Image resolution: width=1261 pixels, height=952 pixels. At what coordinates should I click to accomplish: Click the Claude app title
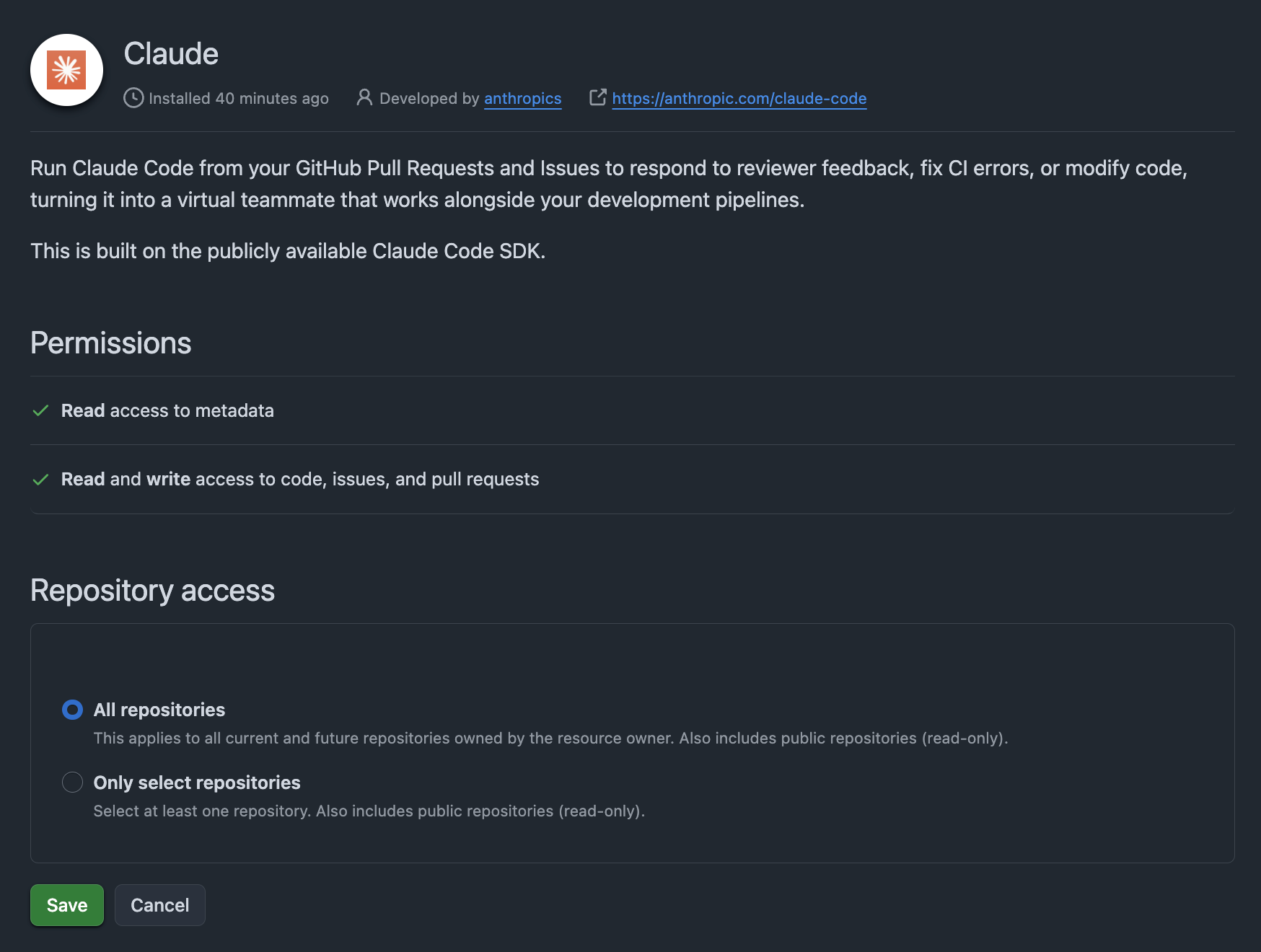click(x=171, y=53)
